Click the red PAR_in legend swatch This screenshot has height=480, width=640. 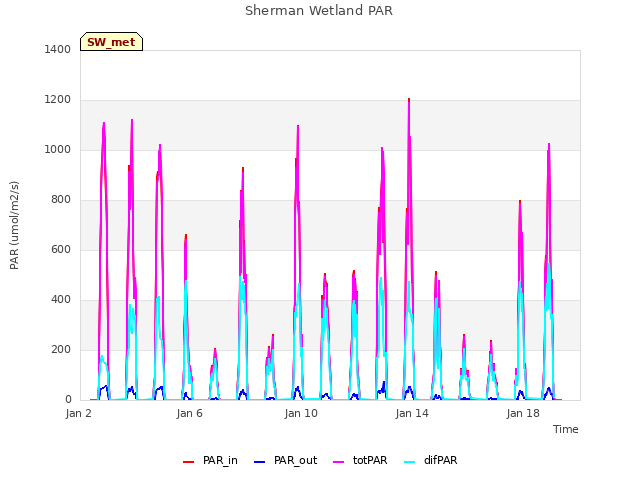pos(189,462)
